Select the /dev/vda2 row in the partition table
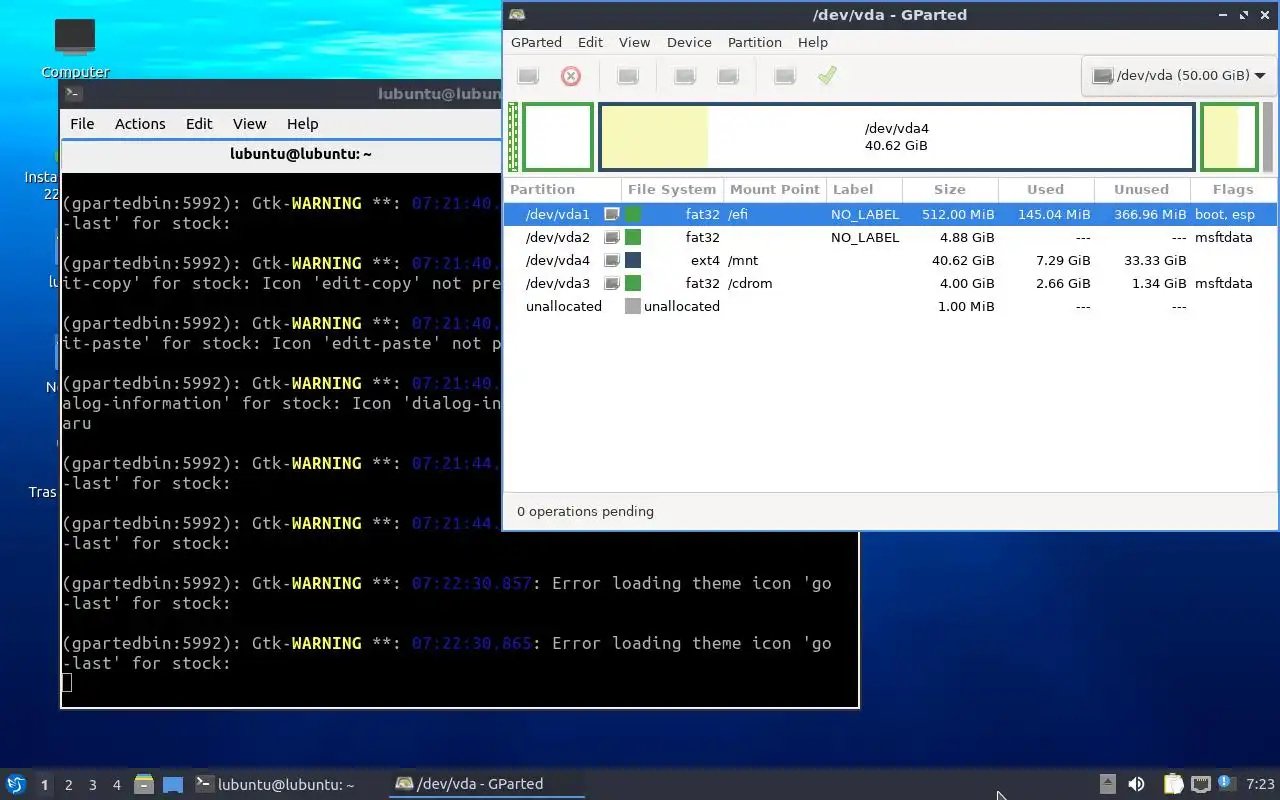Viewport: 1280px width, 800px height. (x=890, y=237)
